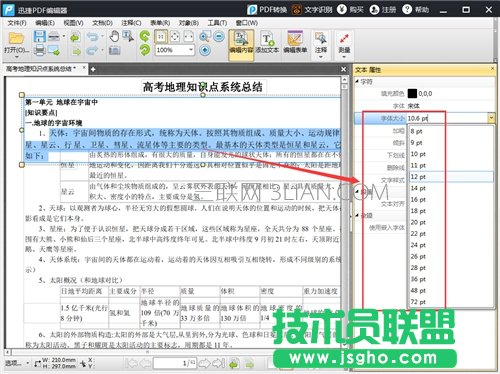Zoom in with the plus button

(x=205, y=50)
